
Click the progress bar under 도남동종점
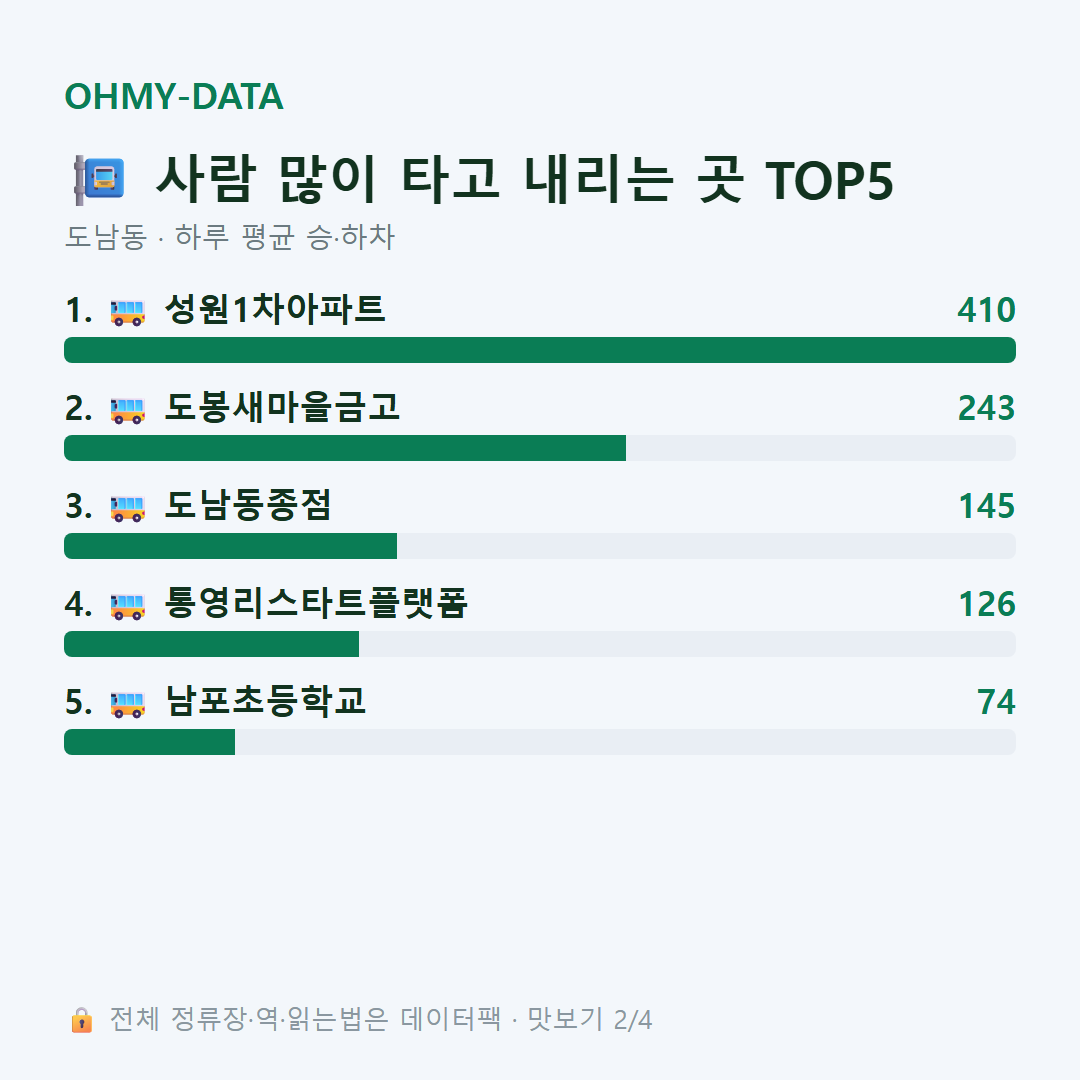click(x=540, y=546)
